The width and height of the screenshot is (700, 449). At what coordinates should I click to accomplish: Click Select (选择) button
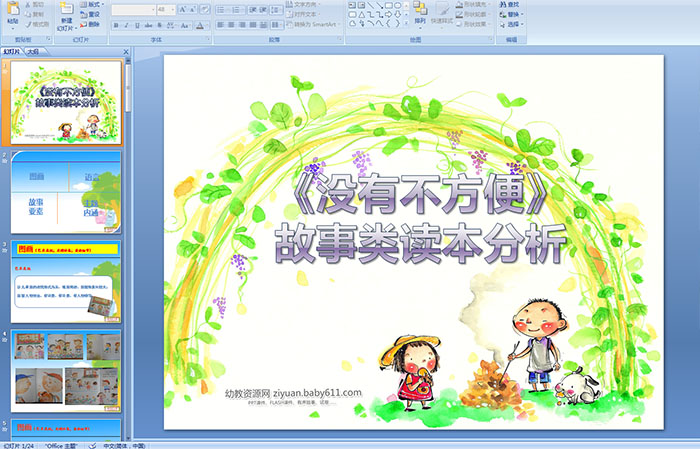[x=511, y=24]
